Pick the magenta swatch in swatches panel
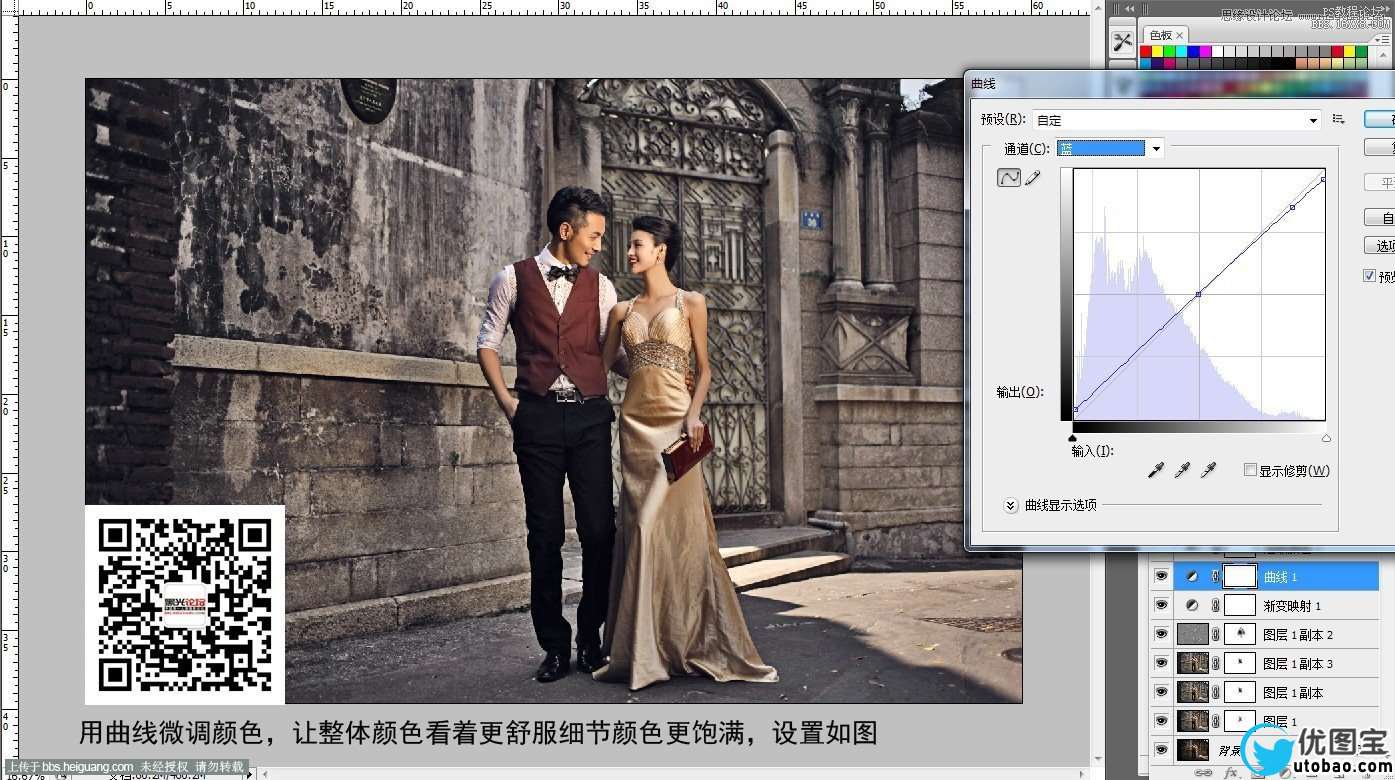The height and width of the screenshot is (780, 1395). (1207, 51)
